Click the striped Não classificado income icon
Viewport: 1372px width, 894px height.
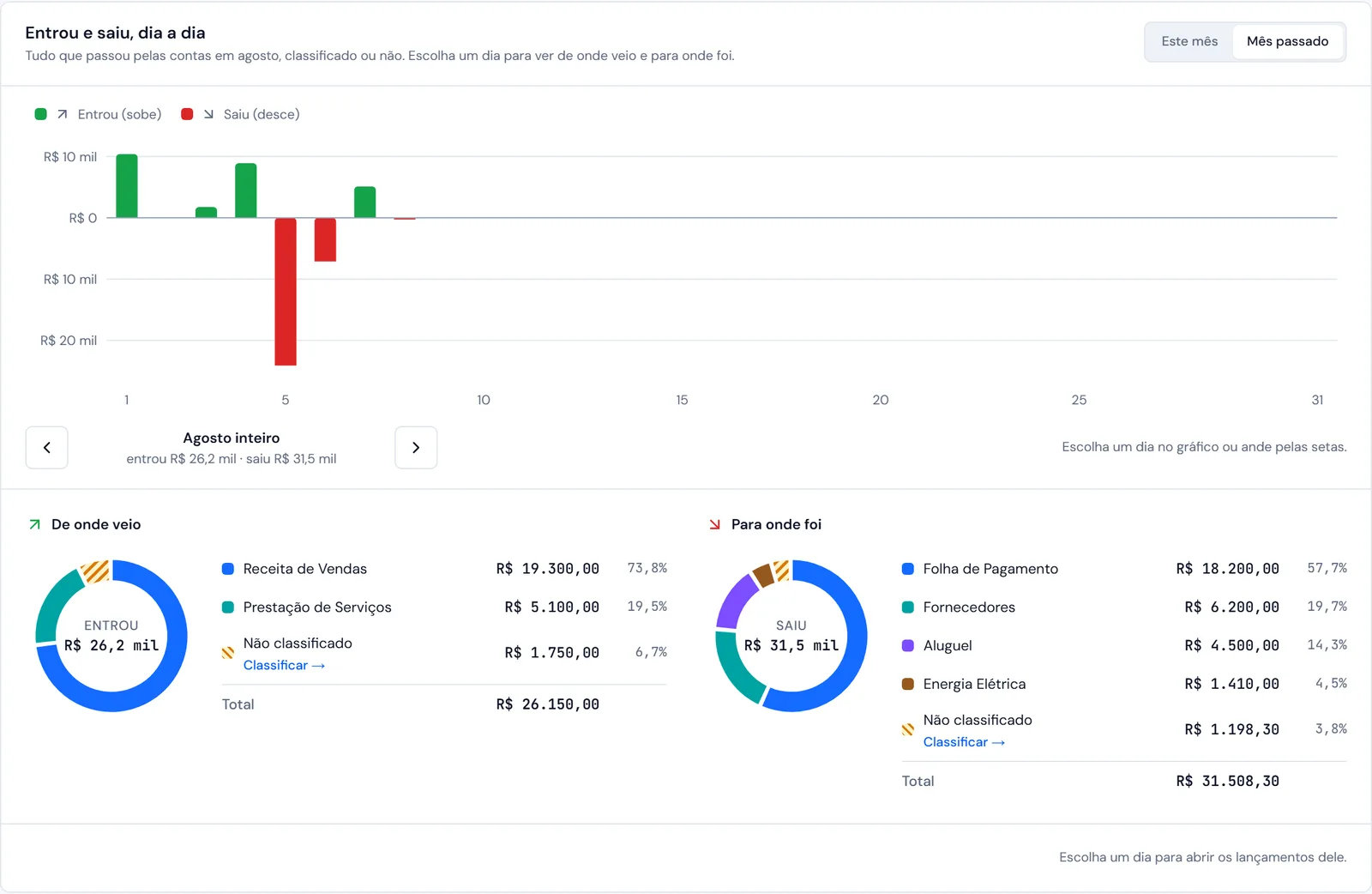point(228,653)
